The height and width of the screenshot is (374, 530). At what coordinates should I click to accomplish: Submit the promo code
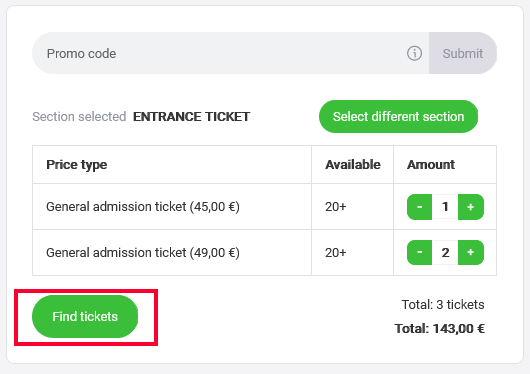coord(463,53)
